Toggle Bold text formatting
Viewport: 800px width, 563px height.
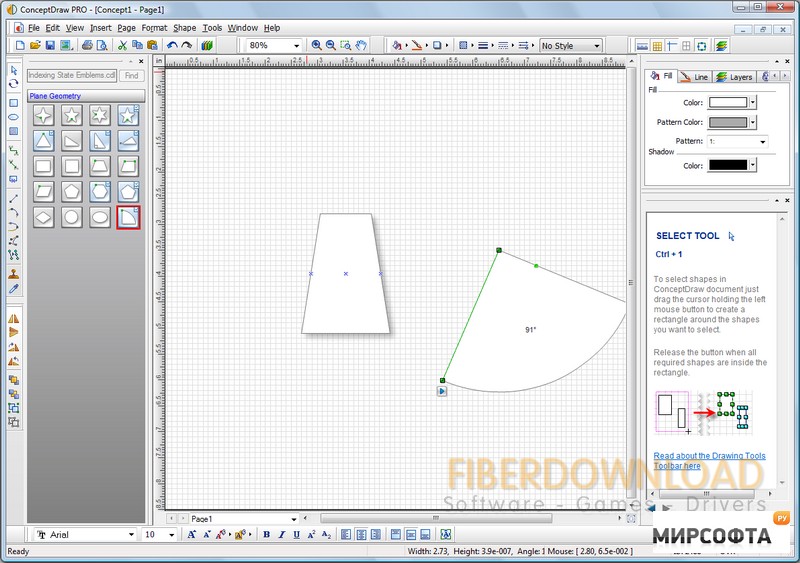pyautogui.click(x=266, y=534)
